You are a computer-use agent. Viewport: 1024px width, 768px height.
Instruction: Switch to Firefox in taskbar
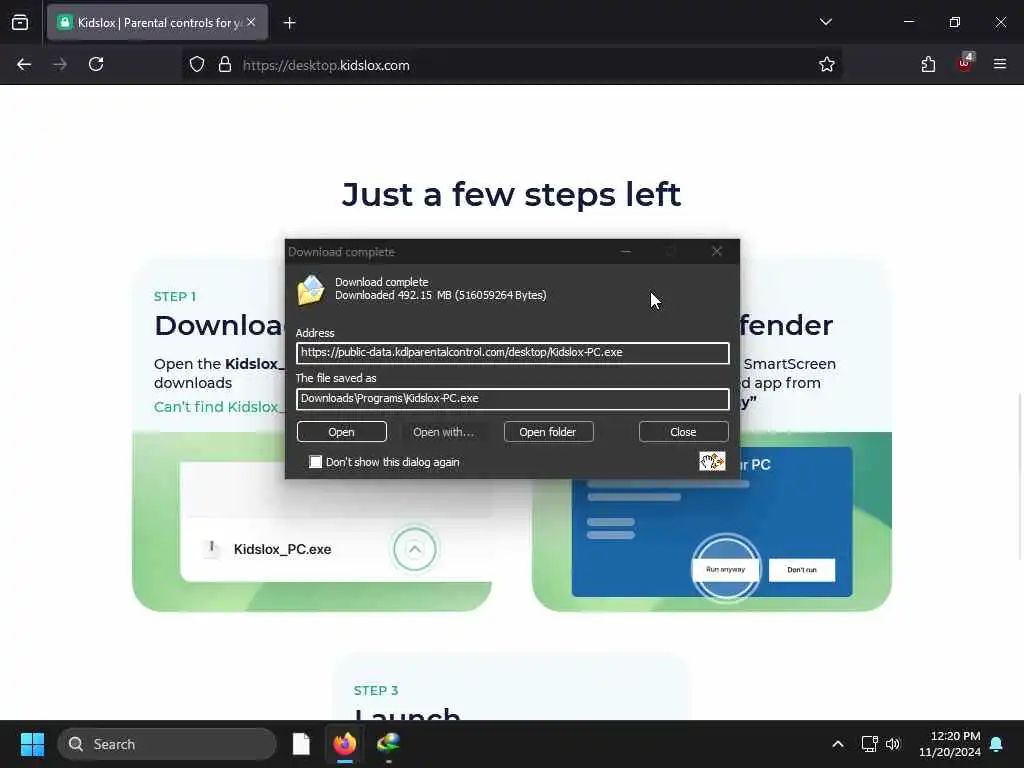pyautogui.click(x=345, y=744)
